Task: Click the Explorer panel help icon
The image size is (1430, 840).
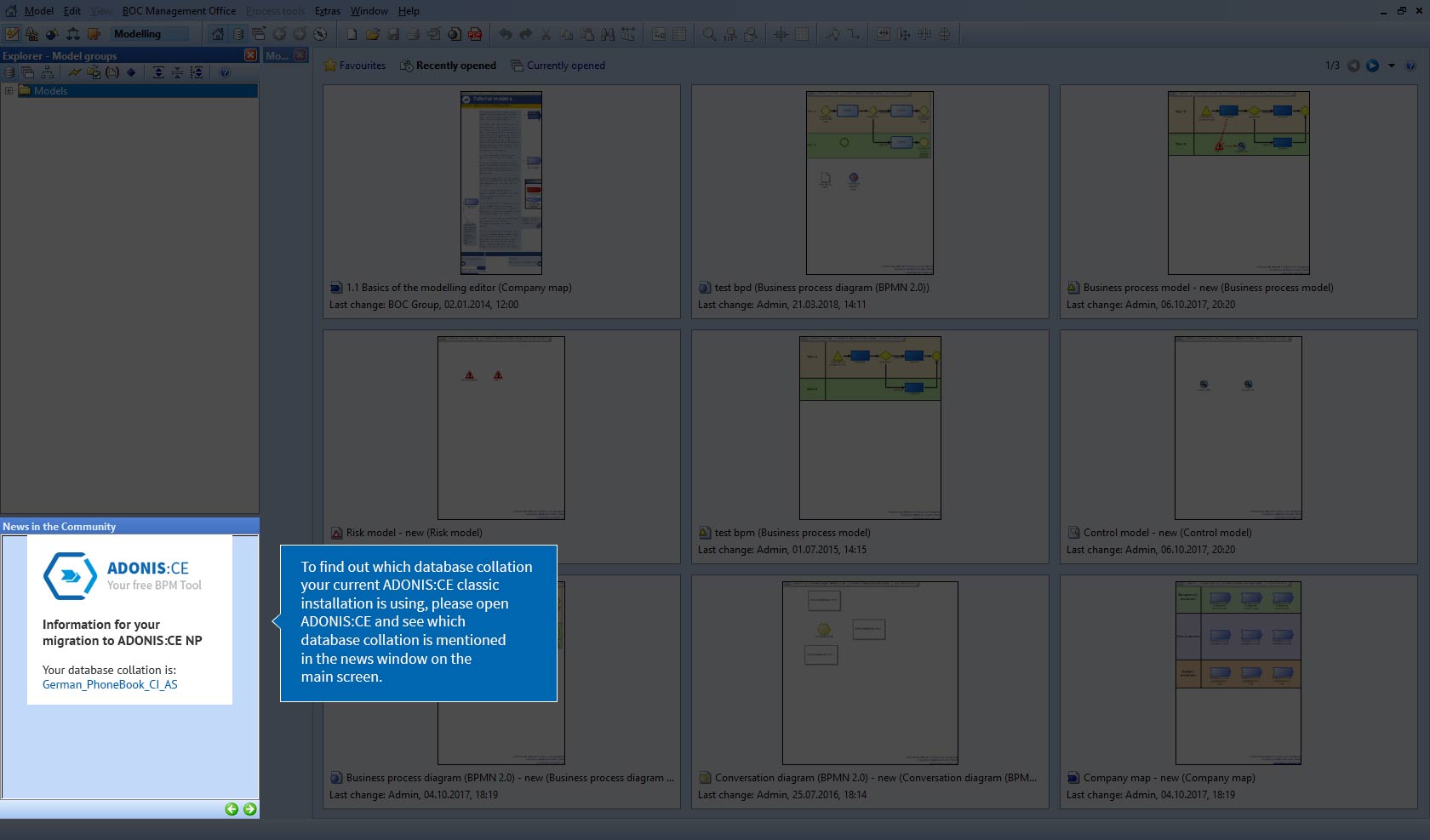Action: [x=225, y=72]
